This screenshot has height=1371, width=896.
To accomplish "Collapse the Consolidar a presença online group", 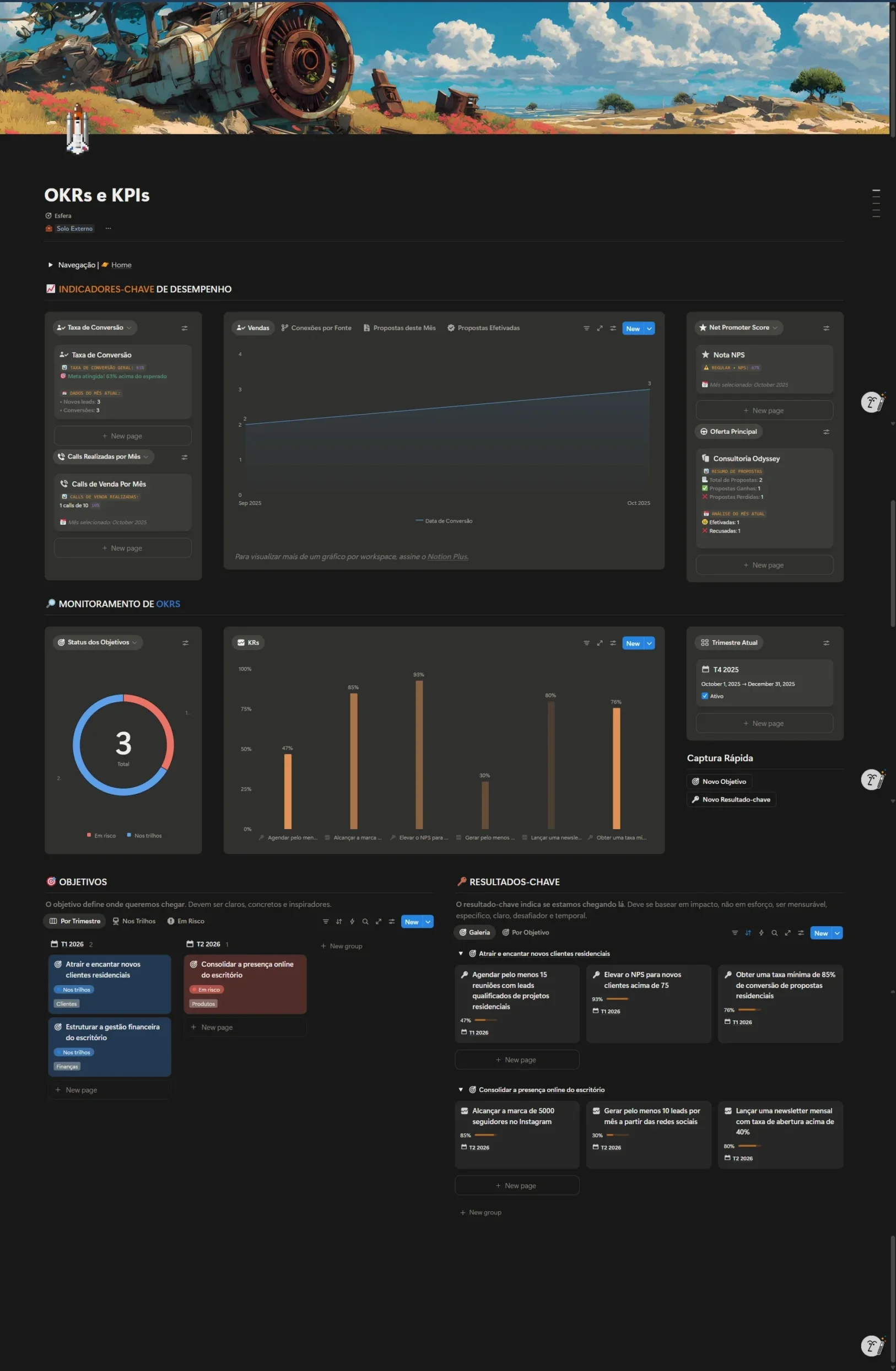I will pos(461,1089).
